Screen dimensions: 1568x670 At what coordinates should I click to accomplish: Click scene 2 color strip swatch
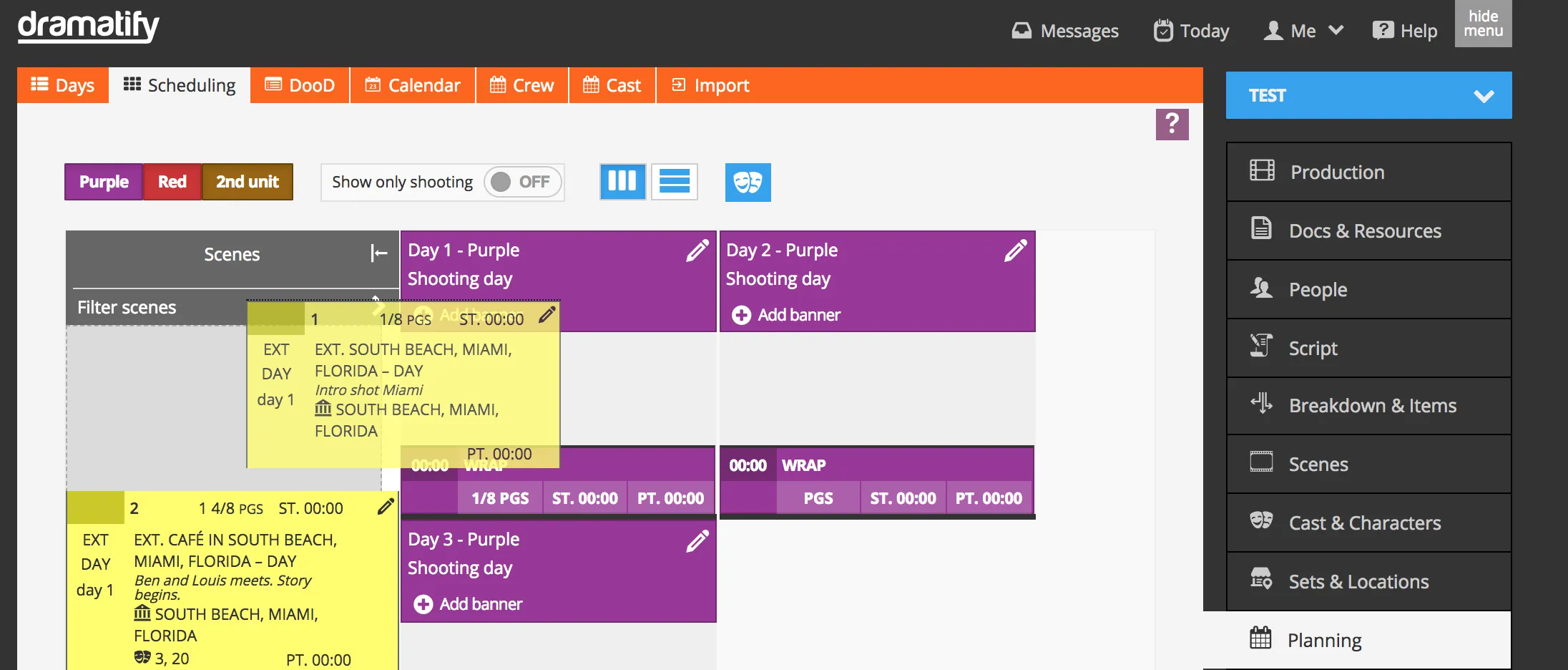96,508
